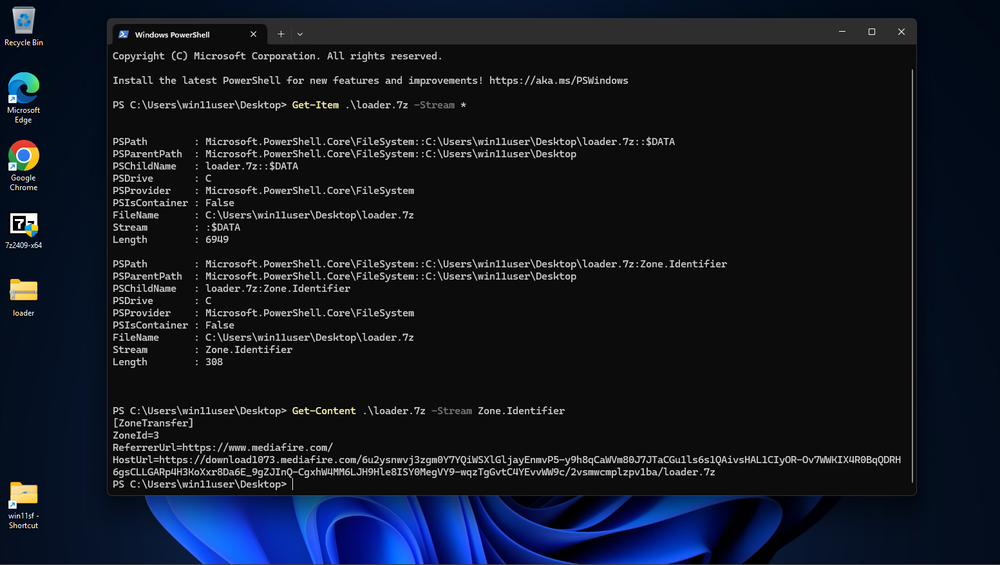The width and height of the screenshot is (1000, 565).
Task: Click the HostUrl download1073.mediafire.com address
Action: pos(300,460)
